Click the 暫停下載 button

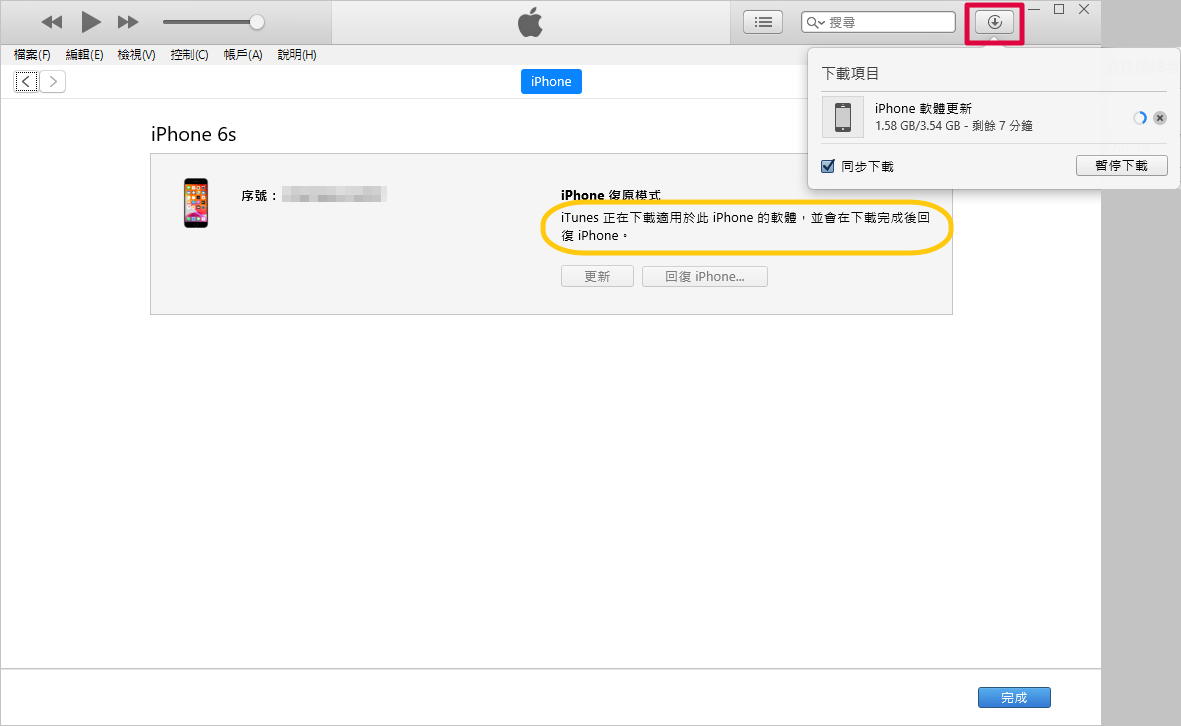pos(1121,166)
